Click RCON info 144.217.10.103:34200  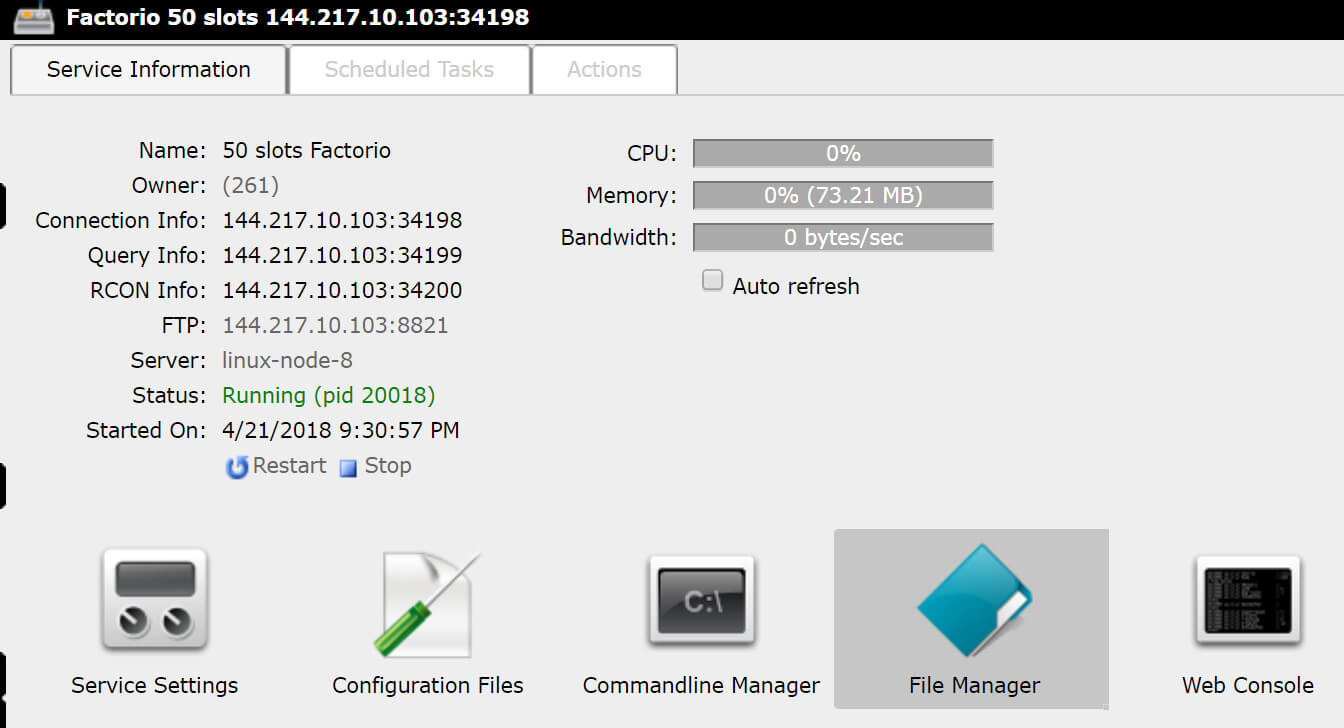pyautogui.click(x=342, y=291)
